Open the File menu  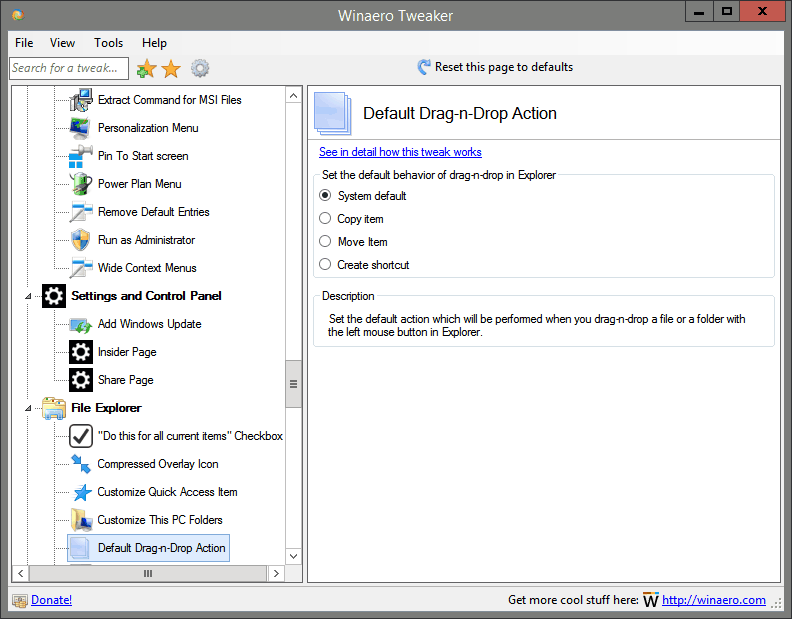pos(24,43)
